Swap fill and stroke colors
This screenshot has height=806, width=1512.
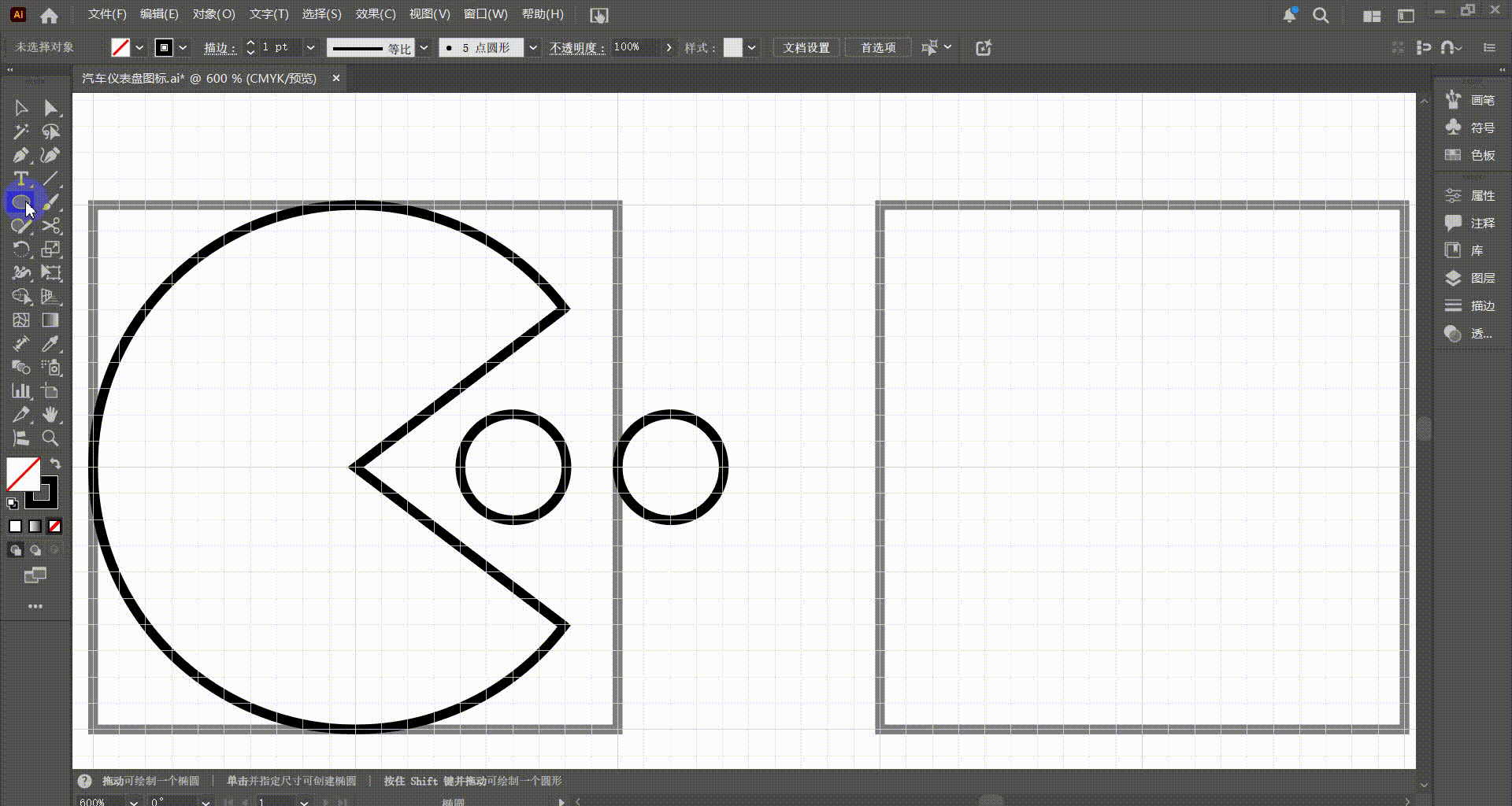pyautogui.click(x=55, y=464)
